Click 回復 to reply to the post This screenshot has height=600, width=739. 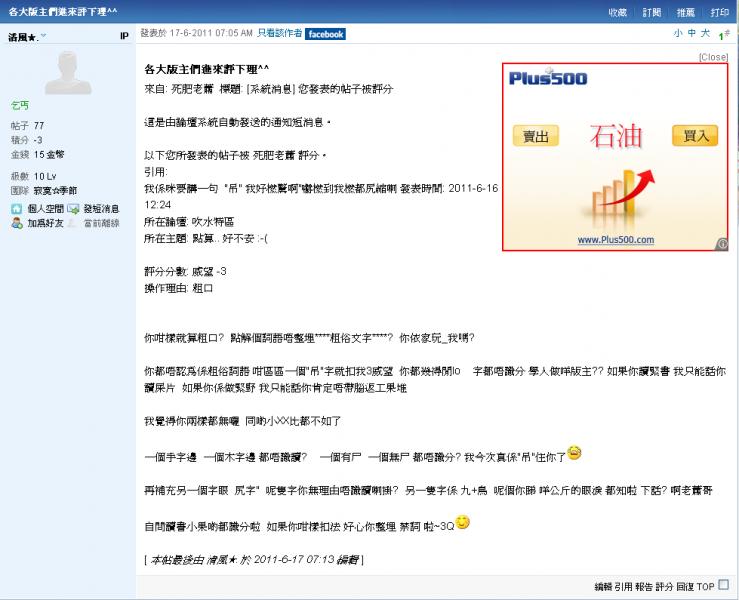[685, 587]
